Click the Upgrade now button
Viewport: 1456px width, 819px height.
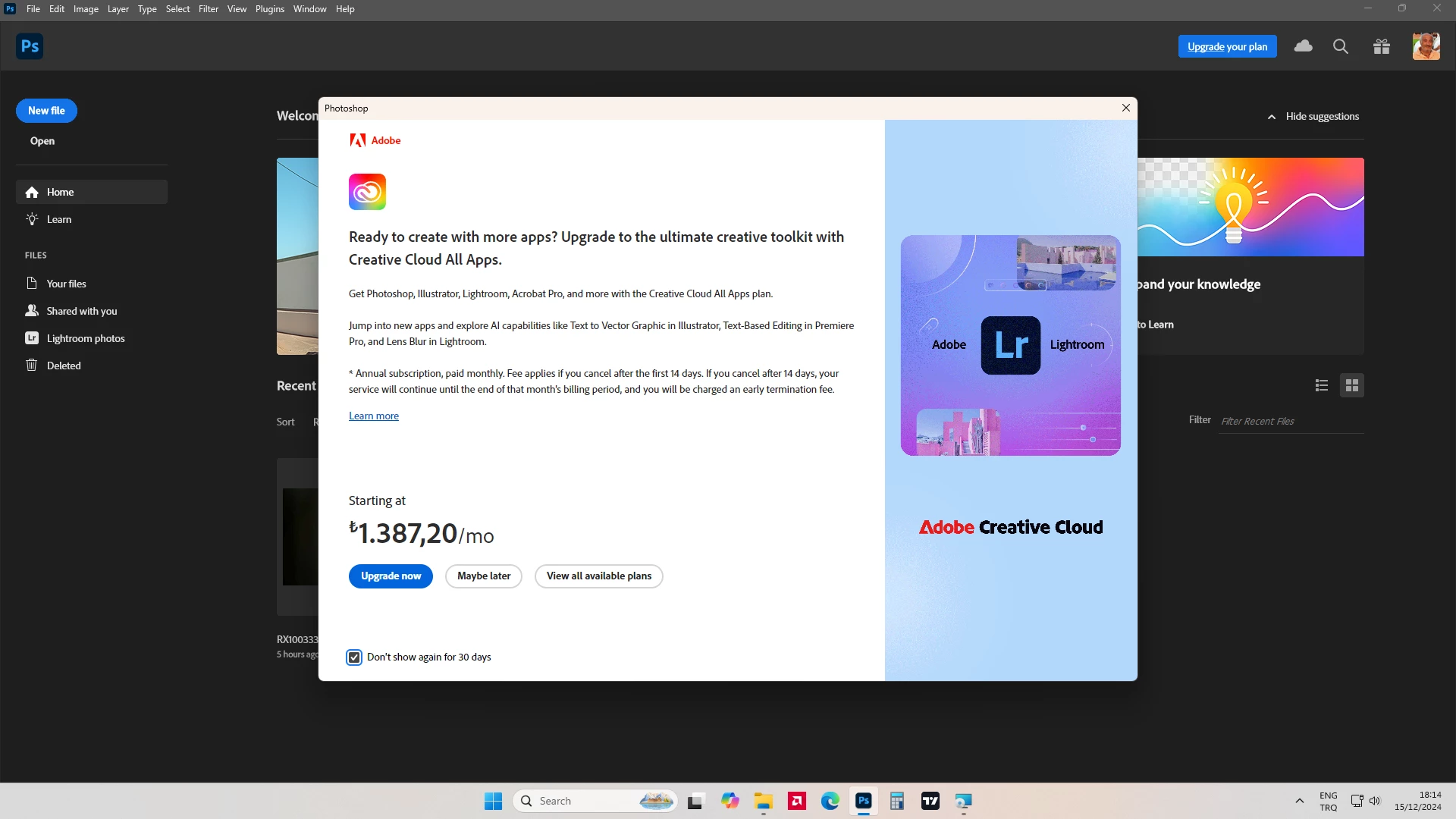[391, 576]
